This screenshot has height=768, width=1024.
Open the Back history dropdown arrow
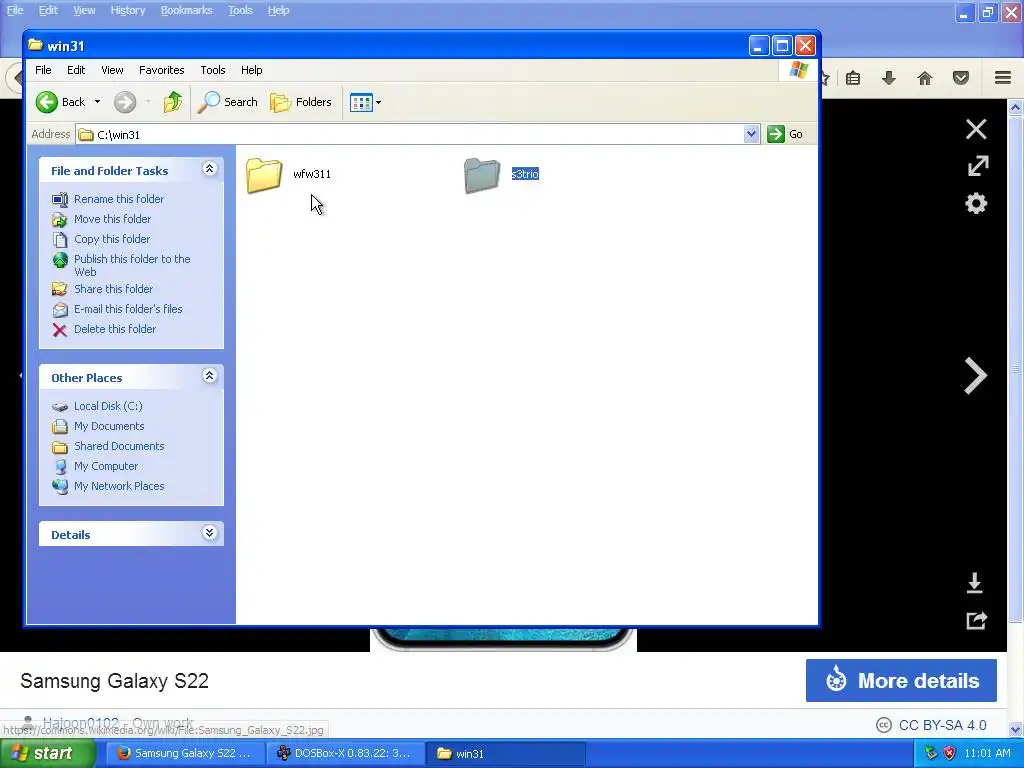pyautogui.click(x=97, y=102)
